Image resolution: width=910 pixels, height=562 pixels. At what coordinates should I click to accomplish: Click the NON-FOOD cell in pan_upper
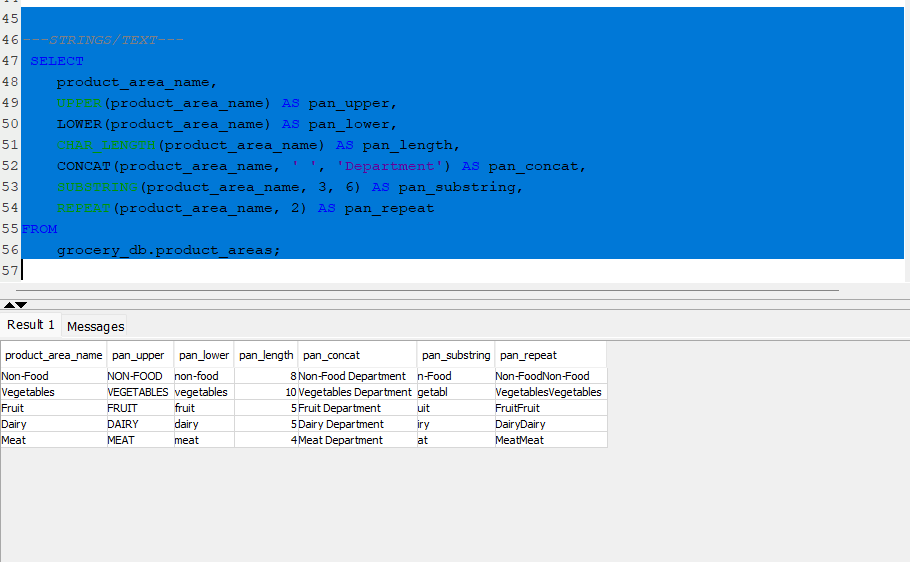point(140,376)
